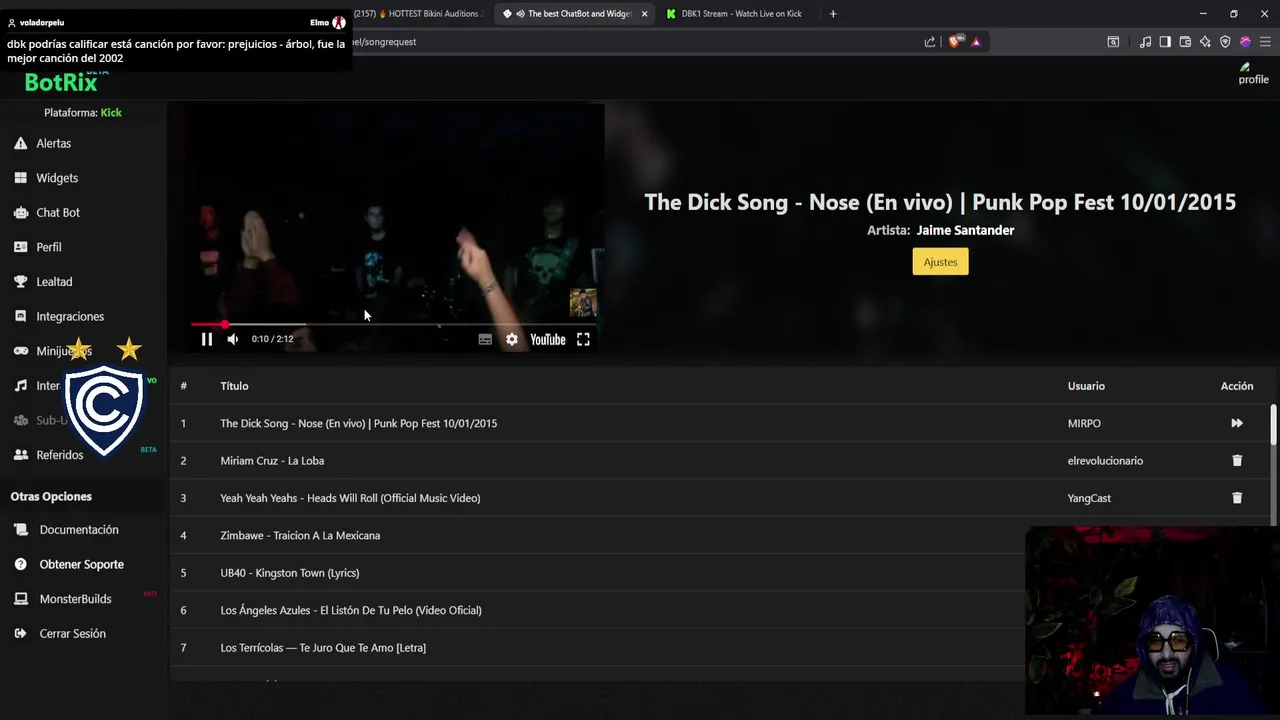This screenshot has height=720, width=1280.
Task: Open the video on YouTube via logo
Action: (x=548, y=339)
